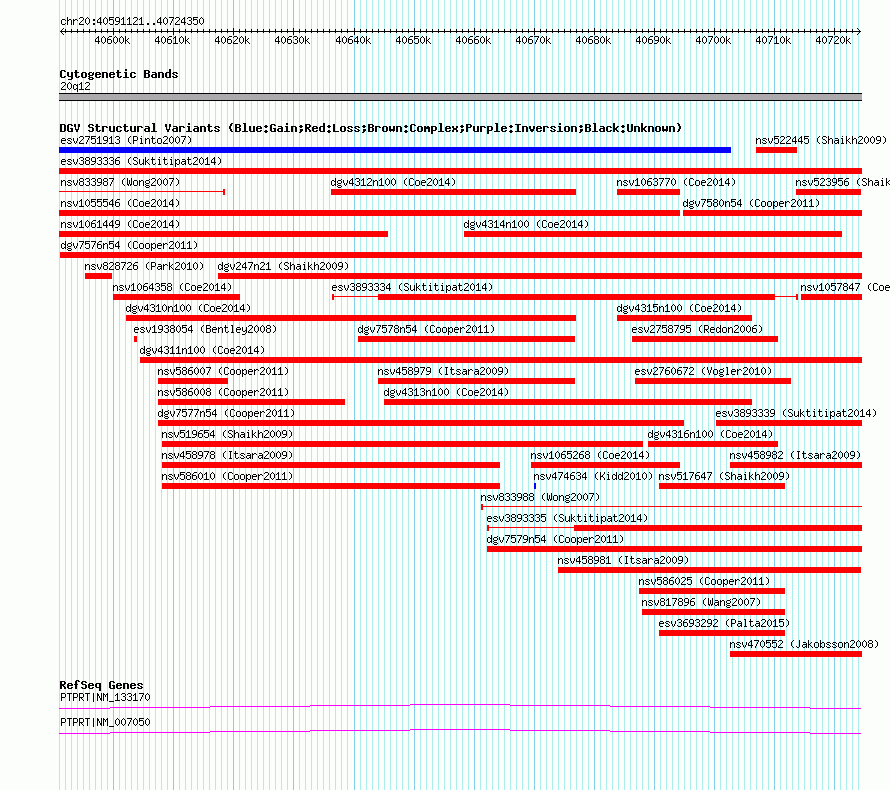
Task: Click the chr20:40591121..40724350 region label
Action: pyautogui.click(x=132, y=21)
